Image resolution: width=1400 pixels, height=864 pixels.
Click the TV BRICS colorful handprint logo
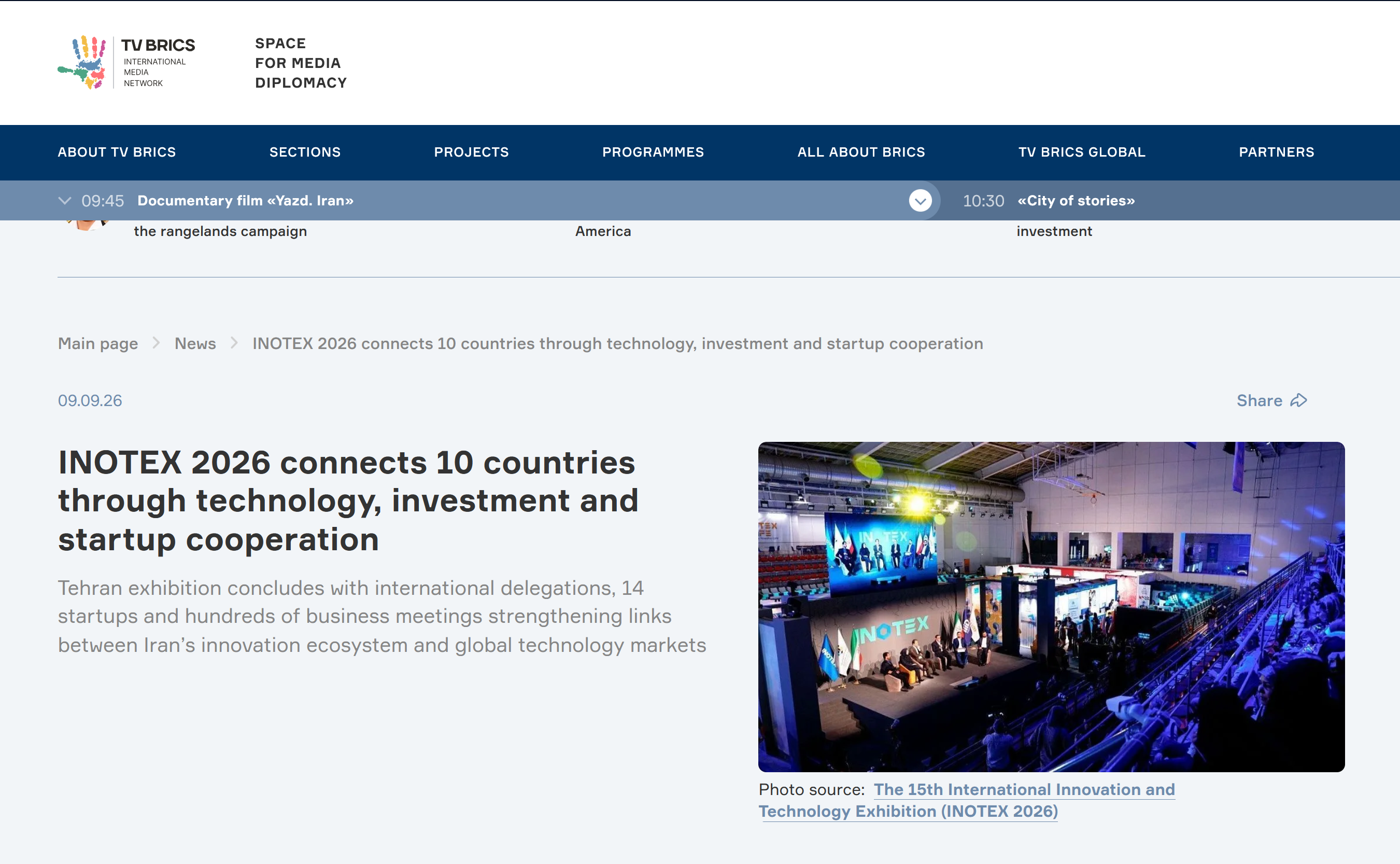[x=82, y=62]
